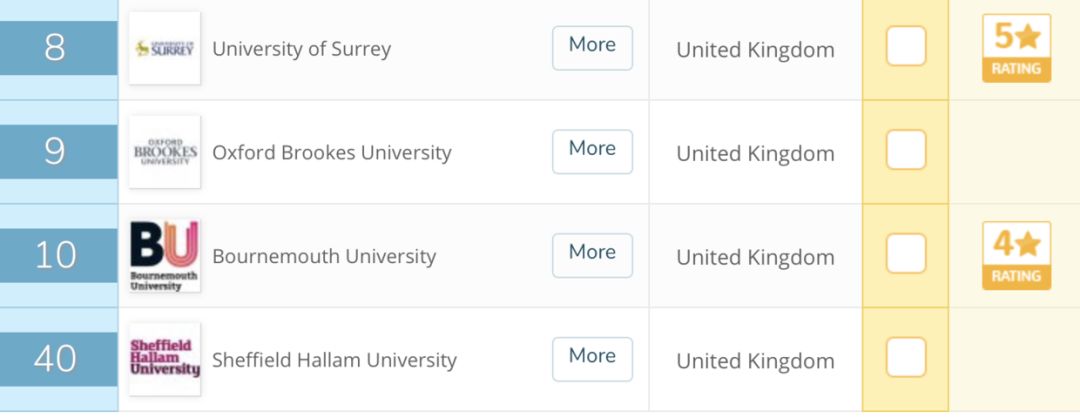Click the Bournemouth University BU logo
This screenshot has height=418, width=1080.
pos(165,255)
